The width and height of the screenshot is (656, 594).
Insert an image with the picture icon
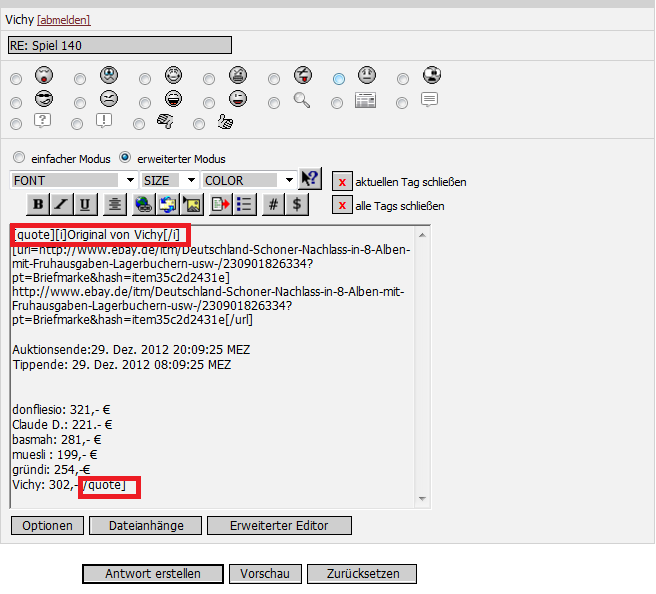click(x=192, y=204)
